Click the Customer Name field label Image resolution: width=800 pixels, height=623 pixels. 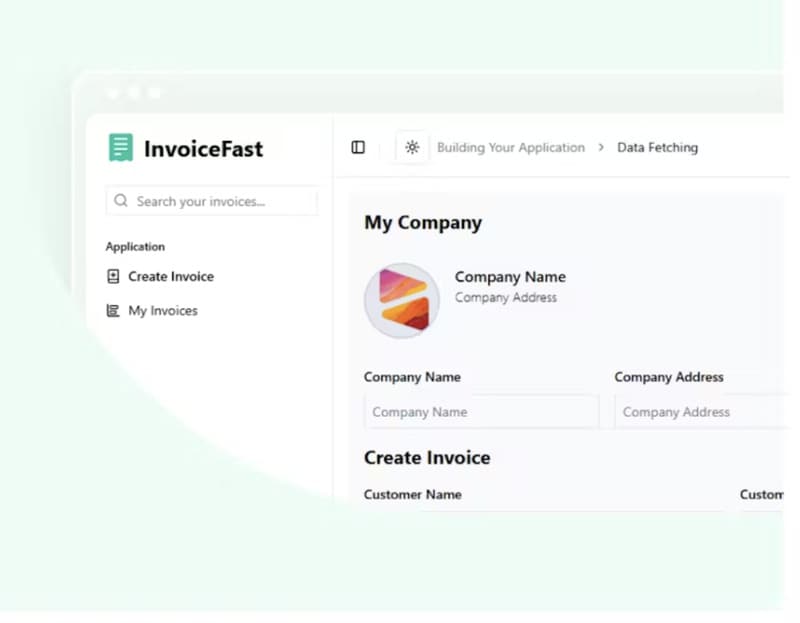pos(412,494)
